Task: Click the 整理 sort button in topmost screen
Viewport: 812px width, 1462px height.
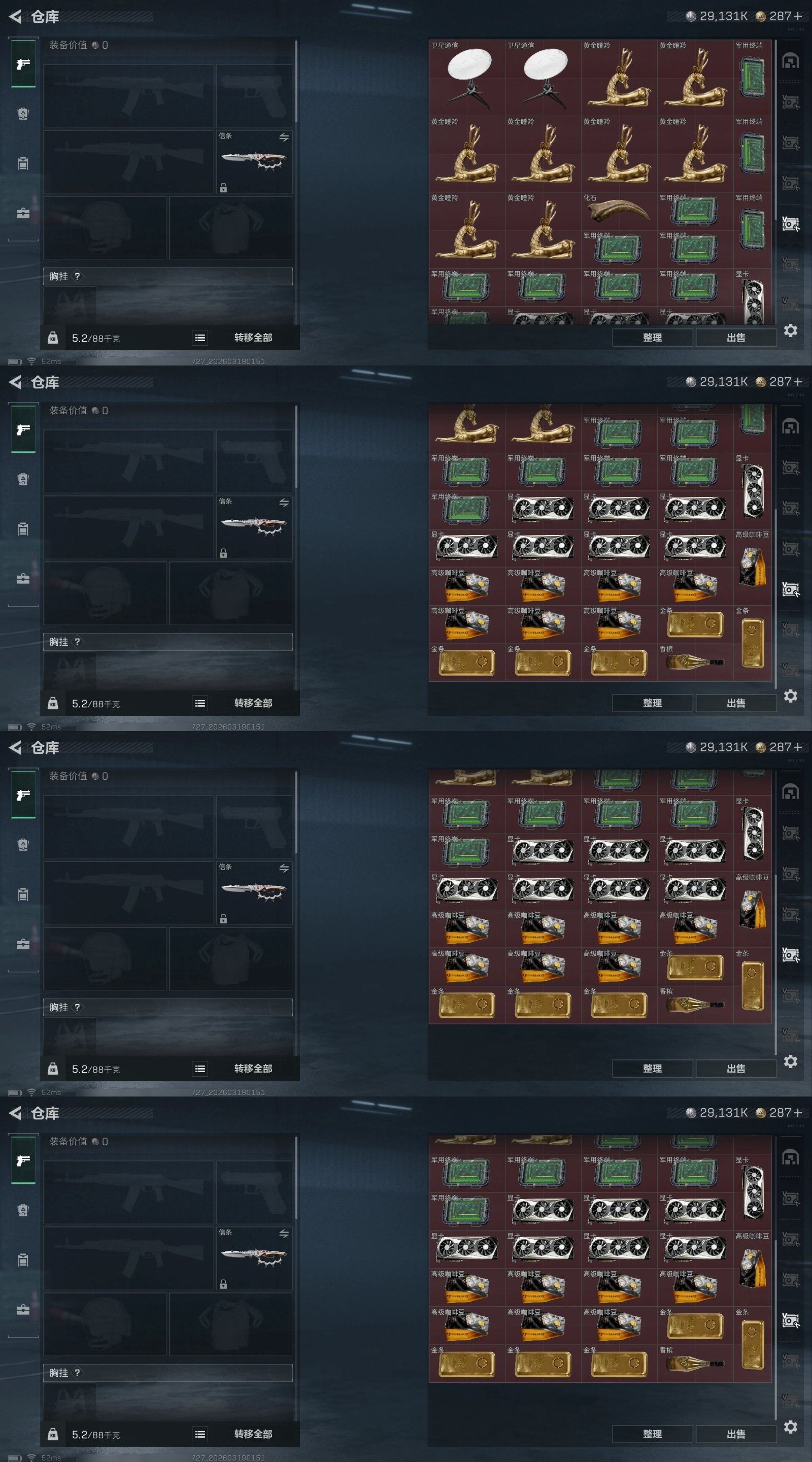Action: 653,337
